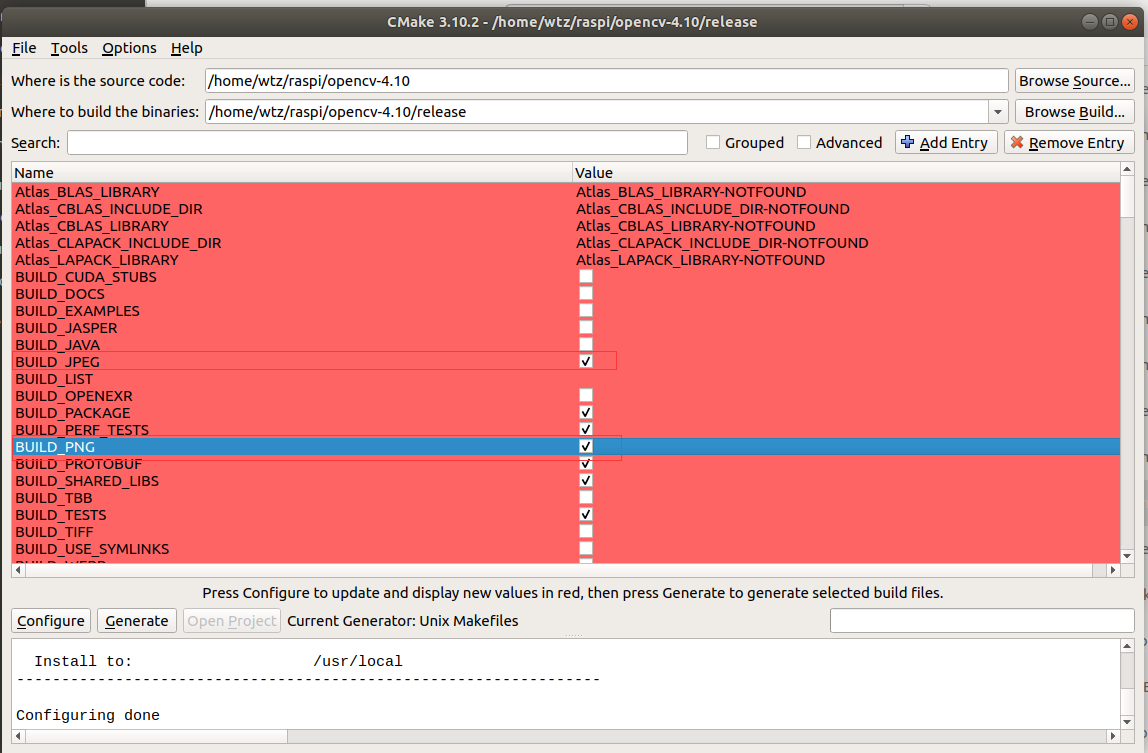
Task: Enable the Grouped checkbox
Action: coord(713,142)
